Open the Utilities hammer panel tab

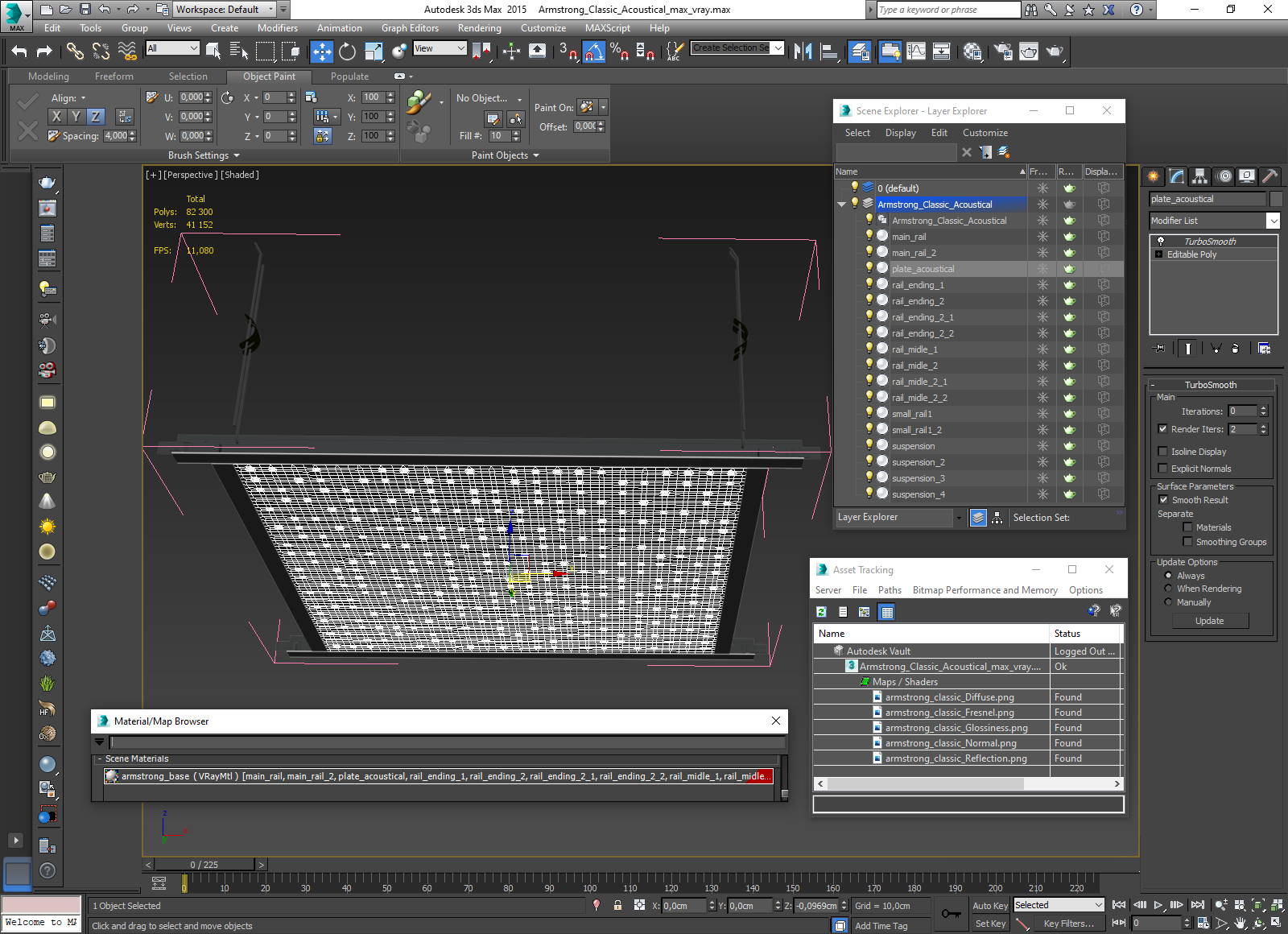coord(1270,176)
